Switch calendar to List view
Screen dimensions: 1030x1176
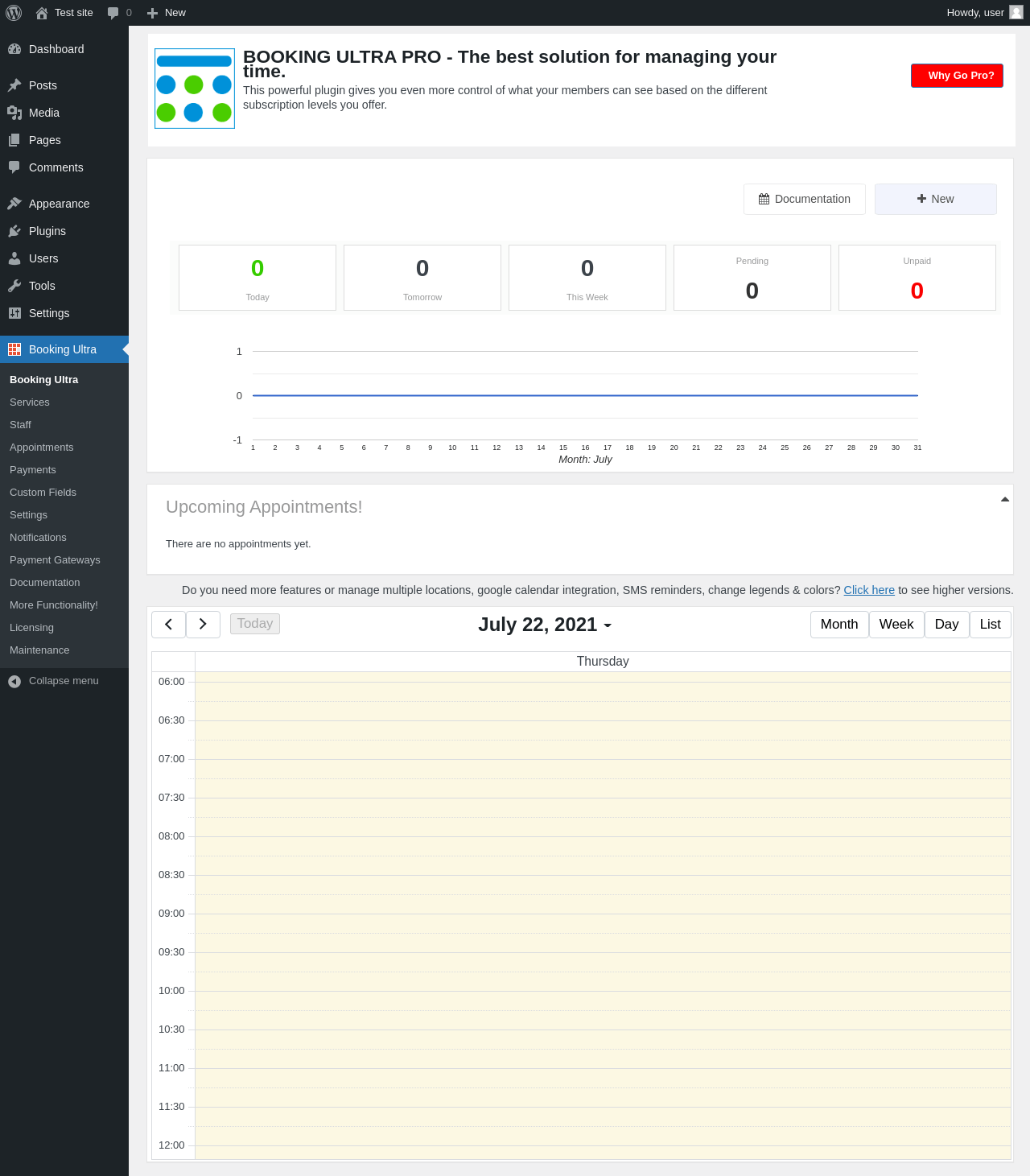(x=990, y=625)
